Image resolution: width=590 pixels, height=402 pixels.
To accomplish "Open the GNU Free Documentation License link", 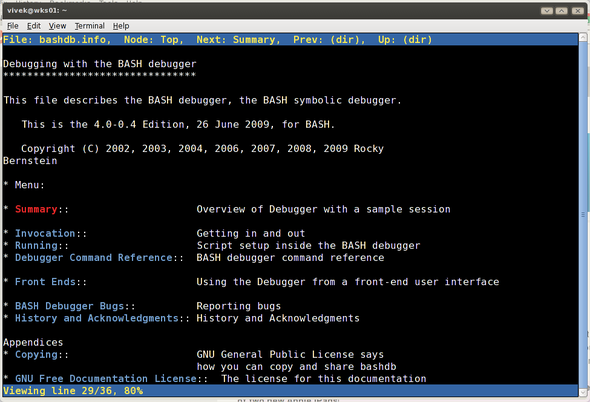I will 106,378.
